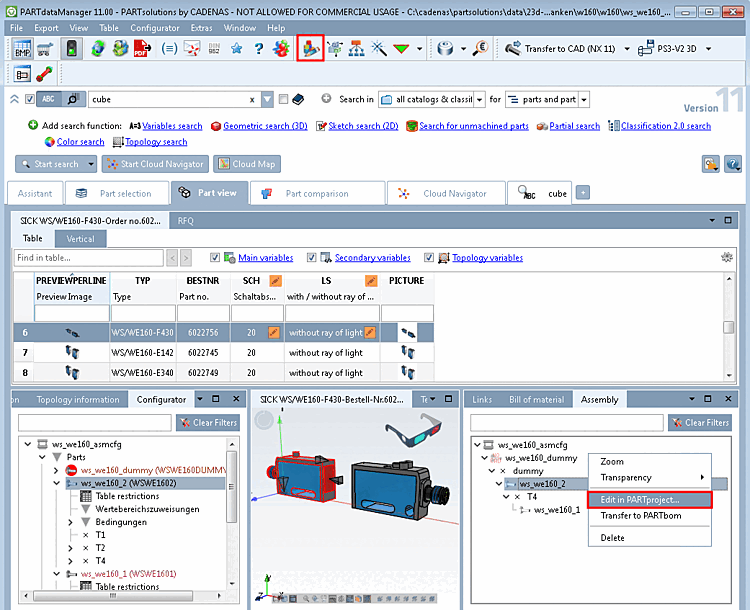This screenshot has width=750, height=610.
Task: Click the PS3-V2 3D export button
Action: click(668, 49)
